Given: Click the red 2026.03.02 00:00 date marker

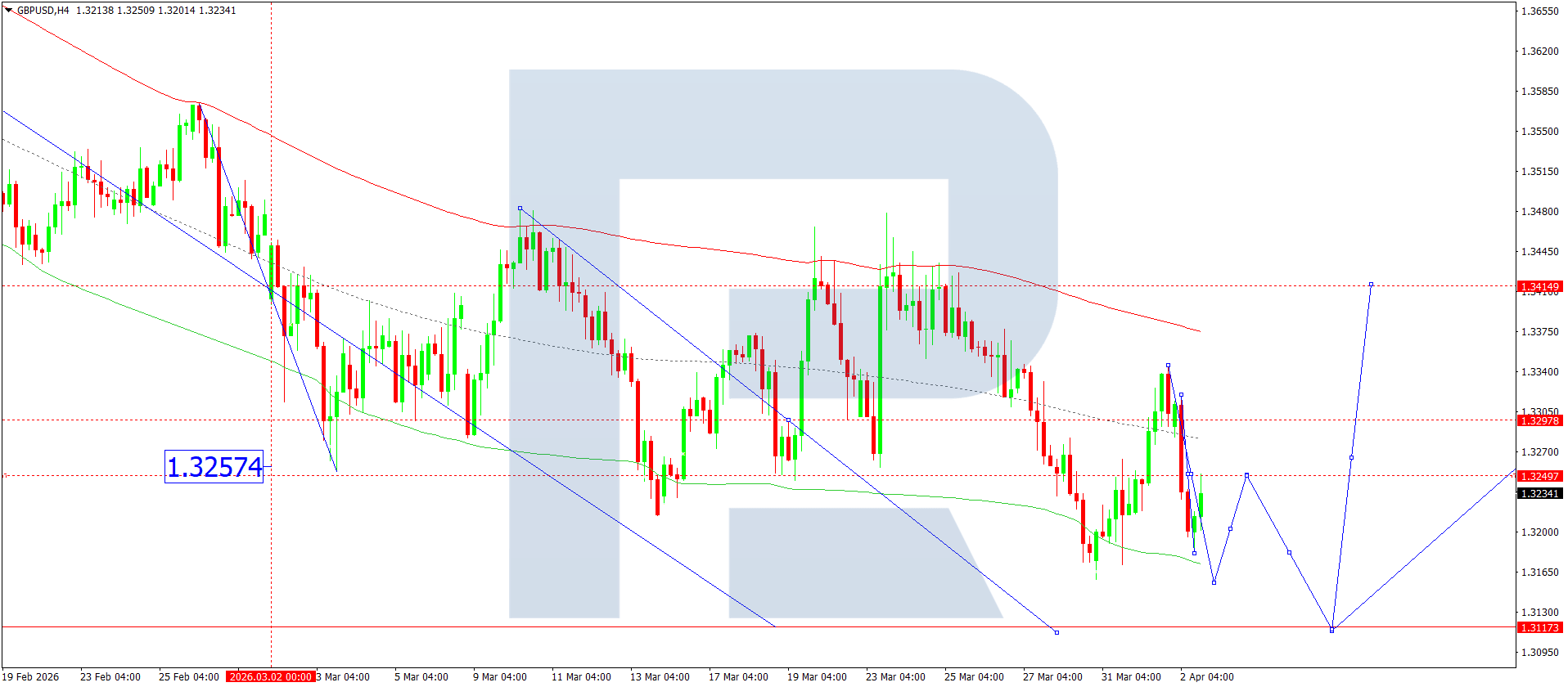Looking at the screenshot, I should click(271, 676).
